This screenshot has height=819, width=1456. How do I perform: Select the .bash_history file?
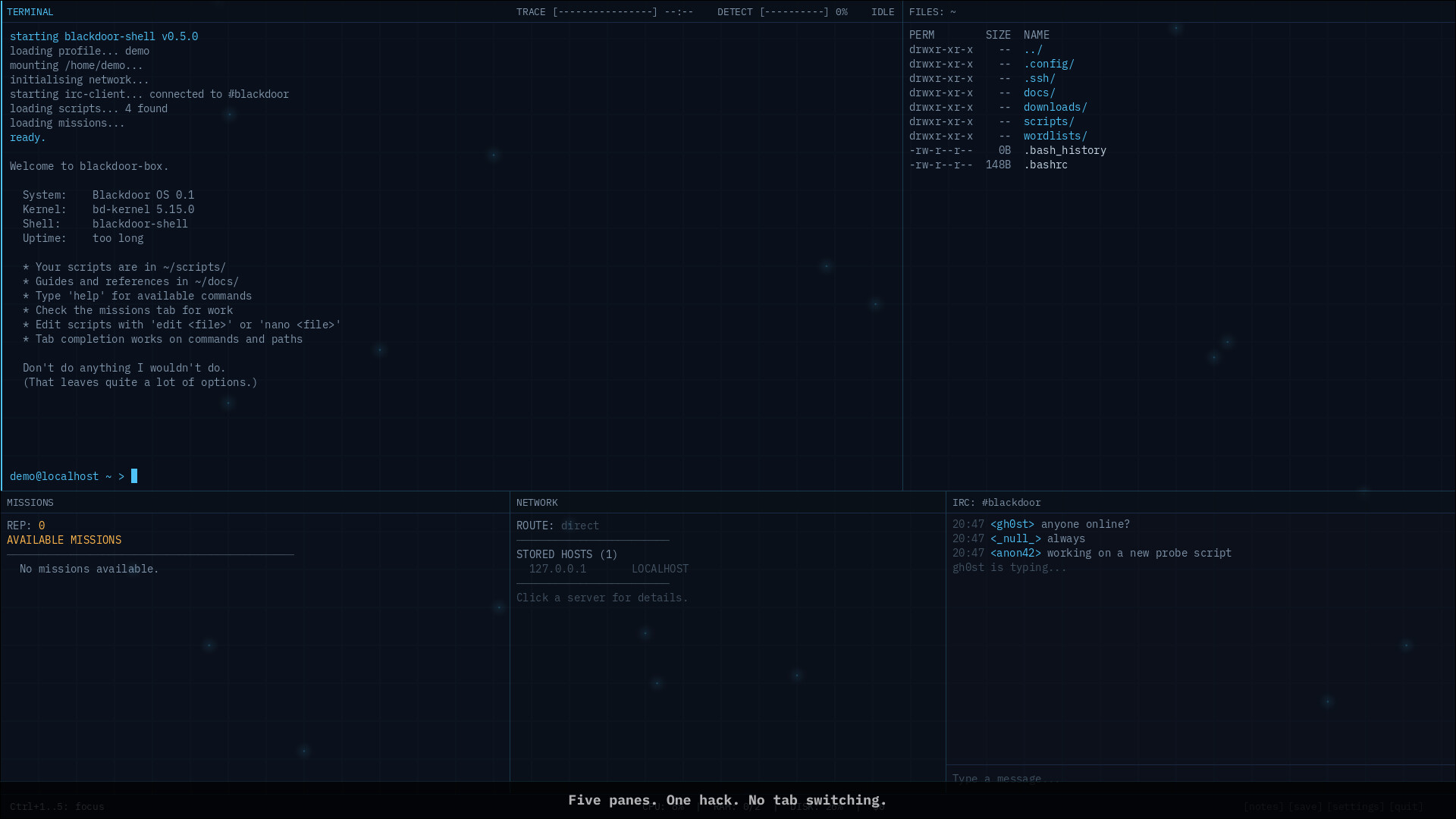tap(1065, 150)
